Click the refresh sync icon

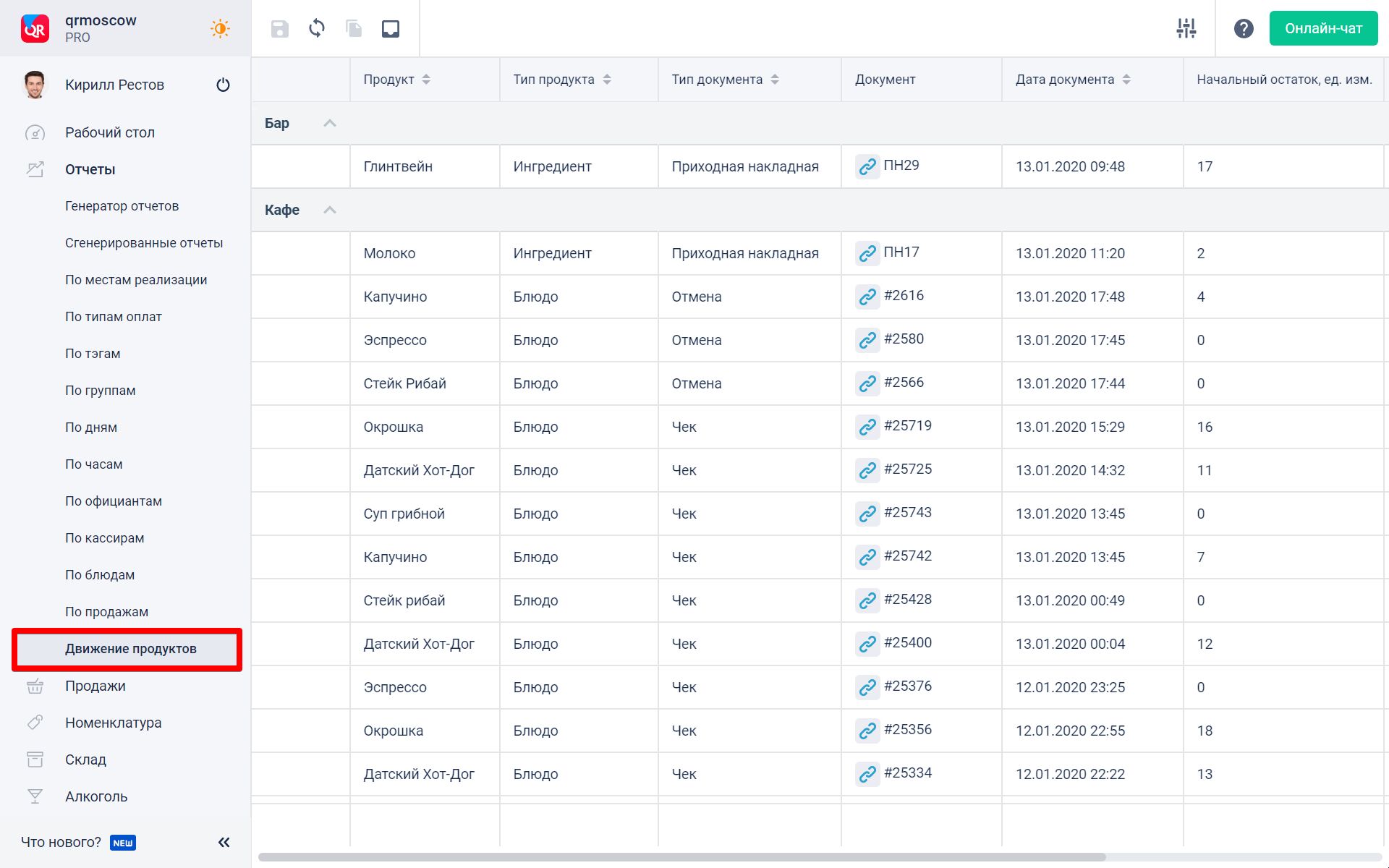click(x=317, y=29)
